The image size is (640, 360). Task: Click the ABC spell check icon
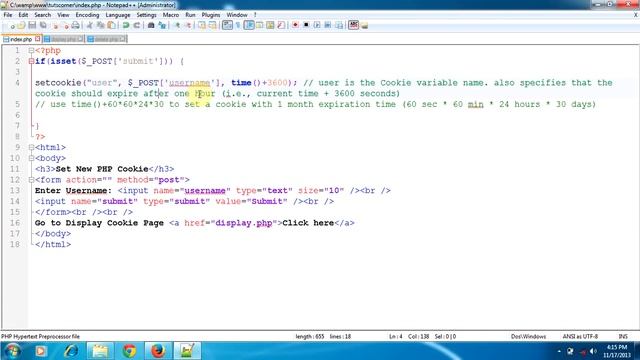(x=353, y=25)
